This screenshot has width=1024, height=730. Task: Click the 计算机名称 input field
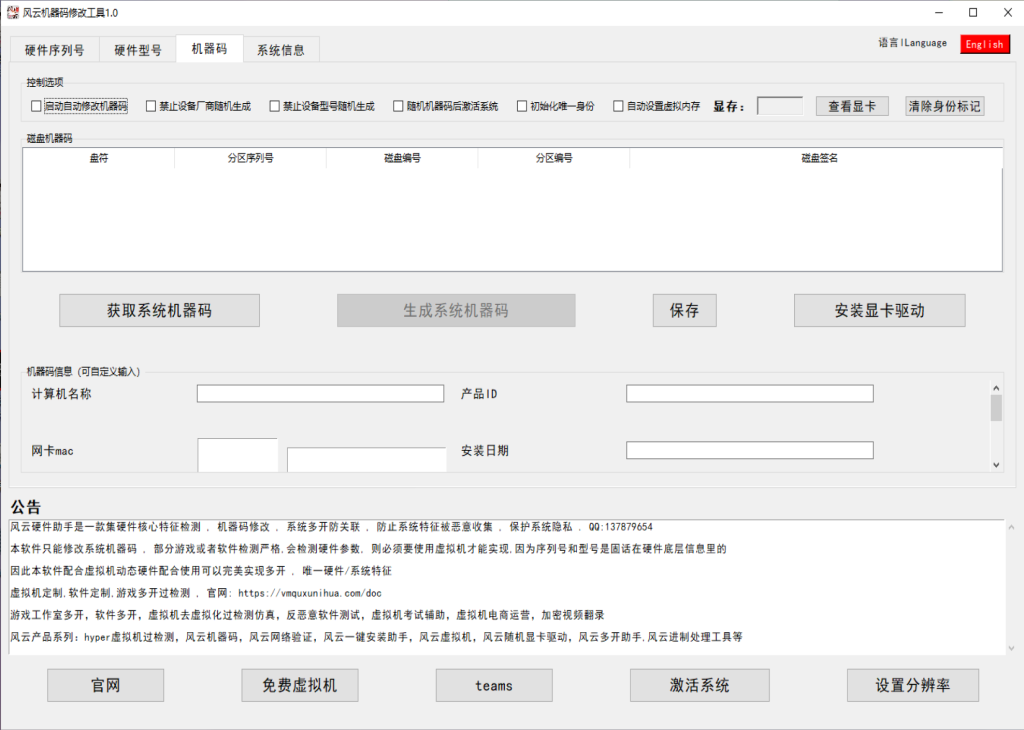[320, 393]
